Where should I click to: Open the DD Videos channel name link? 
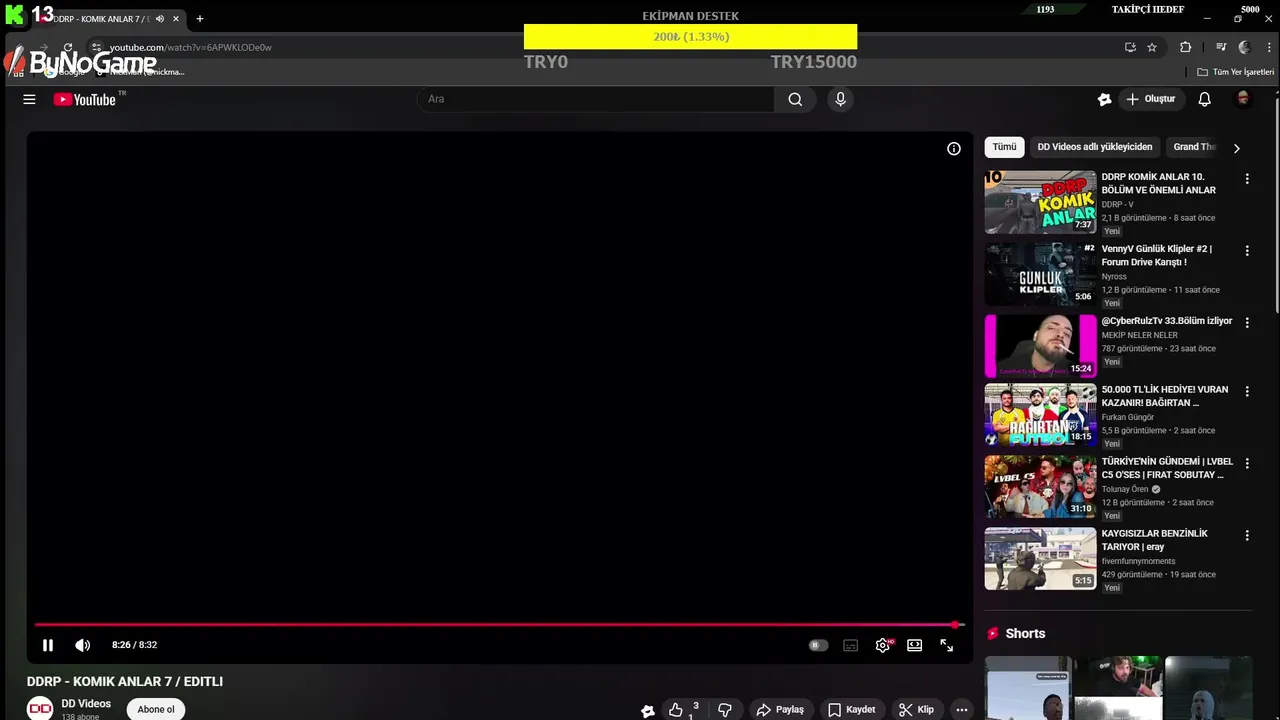86,704
